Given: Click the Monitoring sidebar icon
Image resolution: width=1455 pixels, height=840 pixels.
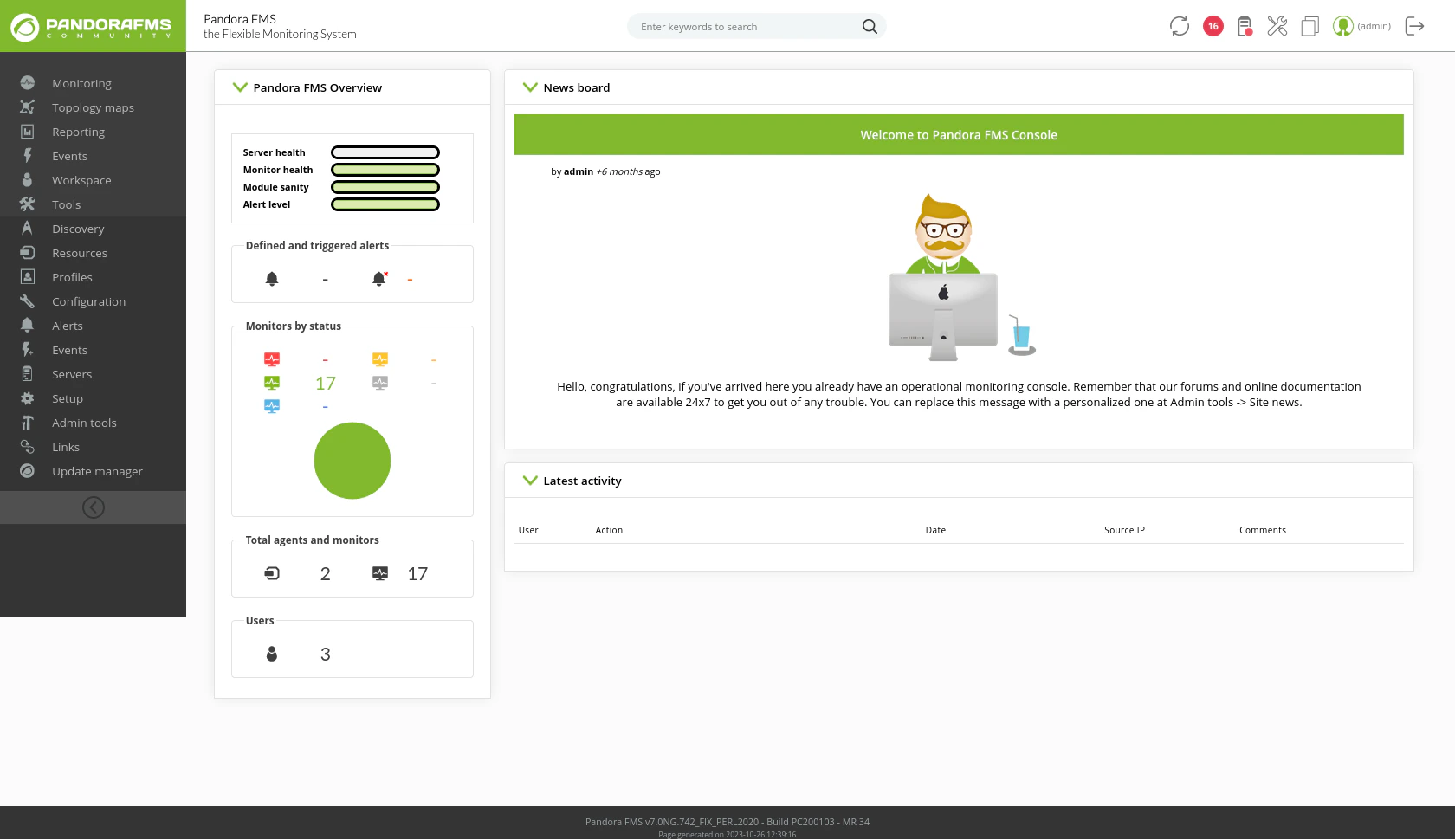Looking at the screenshot, I should click(x=28, y=83).
